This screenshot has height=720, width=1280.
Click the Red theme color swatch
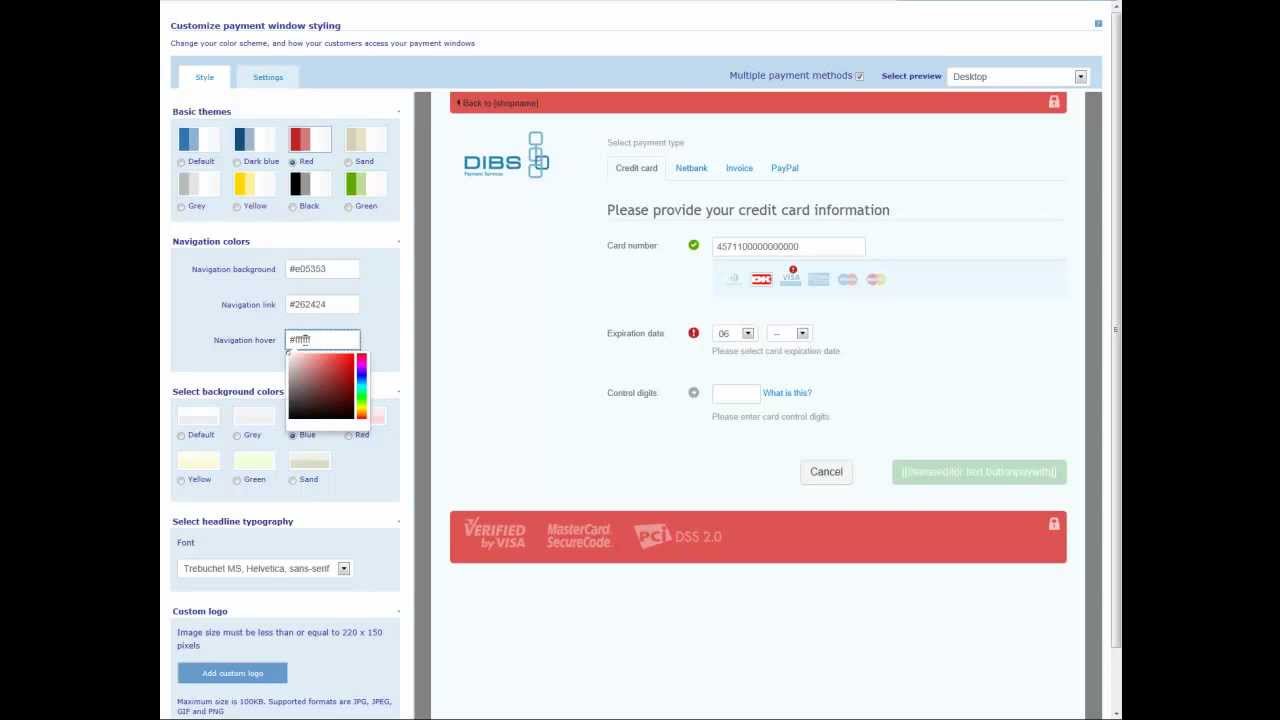pos(309,139)
